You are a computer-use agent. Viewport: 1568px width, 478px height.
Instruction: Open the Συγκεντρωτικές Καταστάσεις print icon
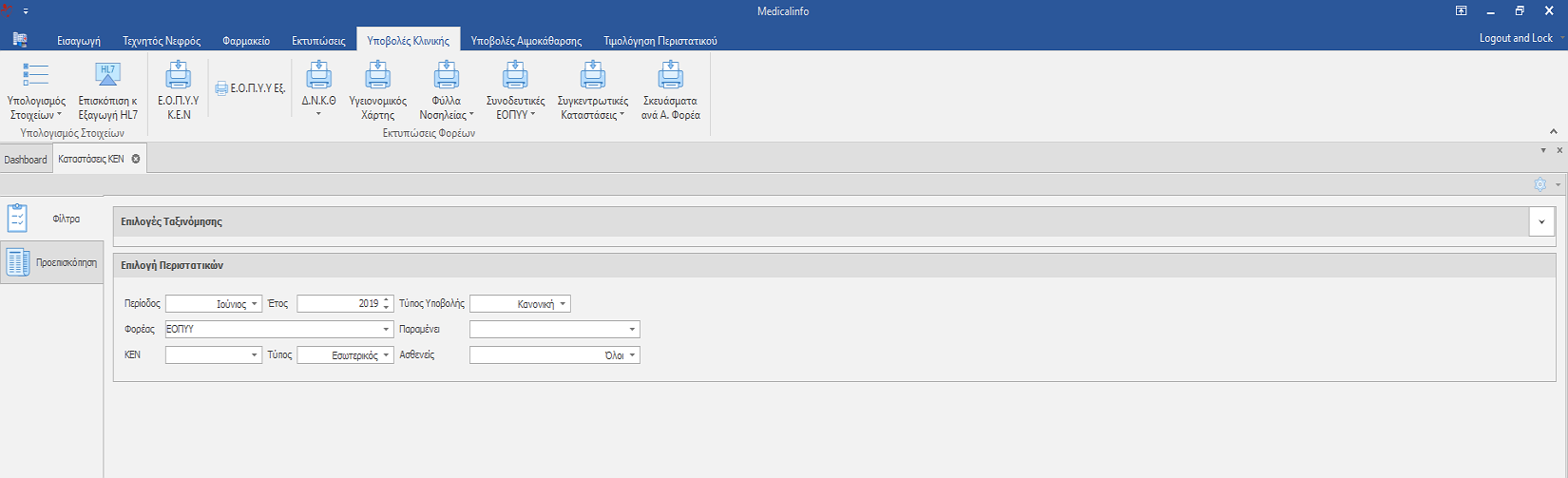tap(592, 76)
